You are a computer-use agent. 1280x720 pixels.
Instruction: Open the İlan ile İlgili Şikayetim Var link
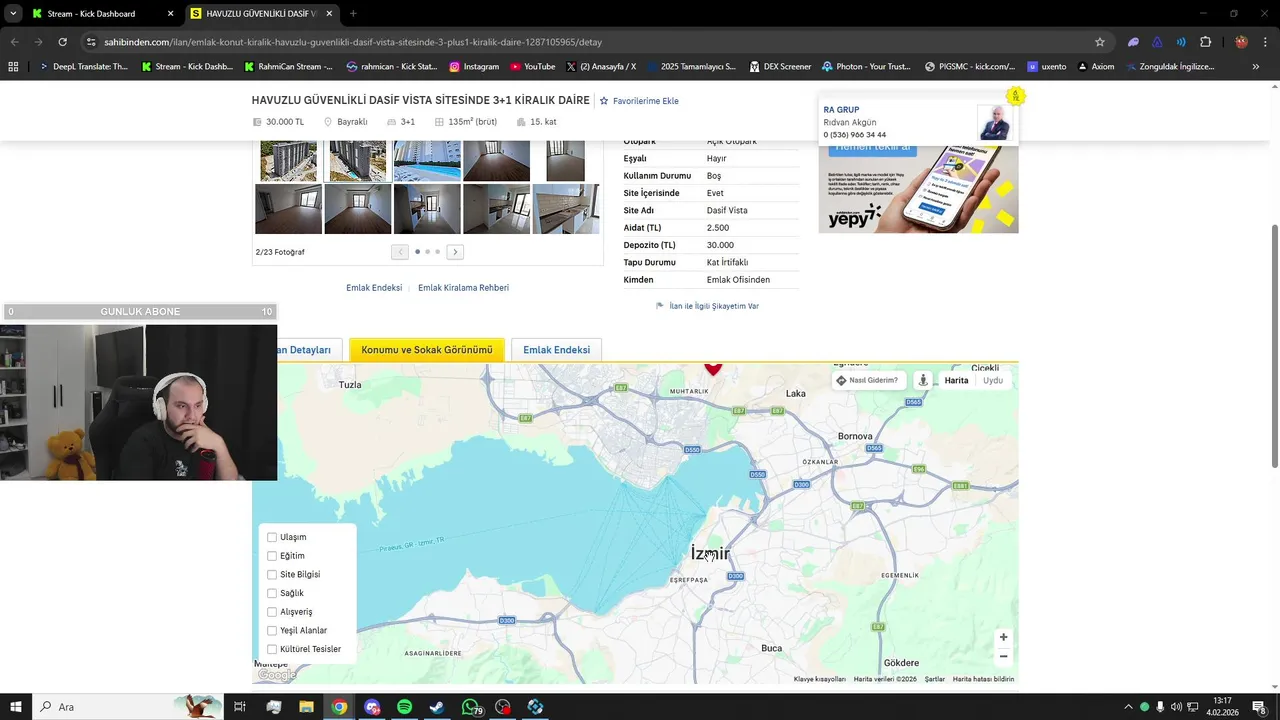pos(708,306)
